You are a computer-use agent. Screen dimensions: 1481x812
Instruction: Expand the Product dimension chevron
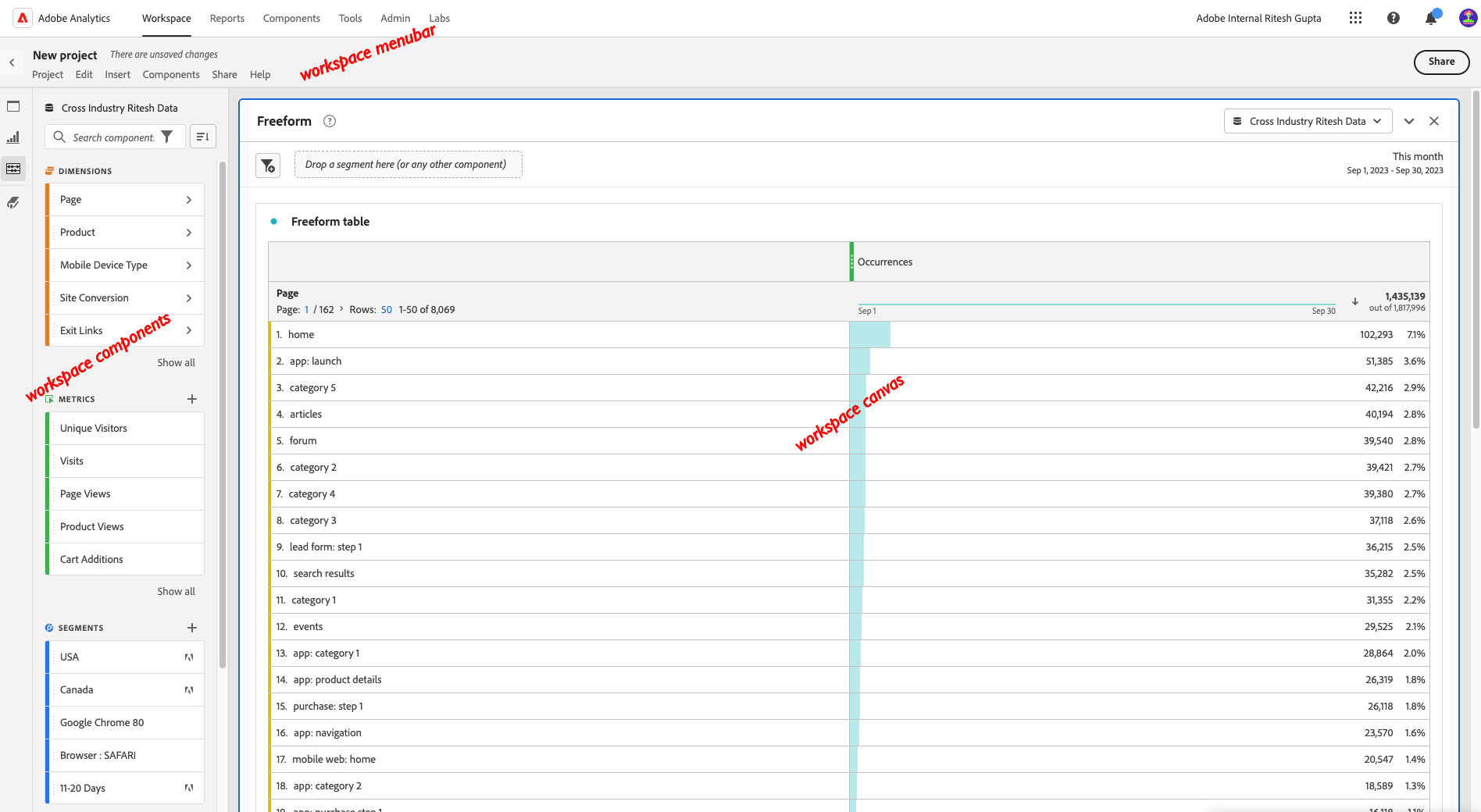pyautogui.click(x=189, y=233)
